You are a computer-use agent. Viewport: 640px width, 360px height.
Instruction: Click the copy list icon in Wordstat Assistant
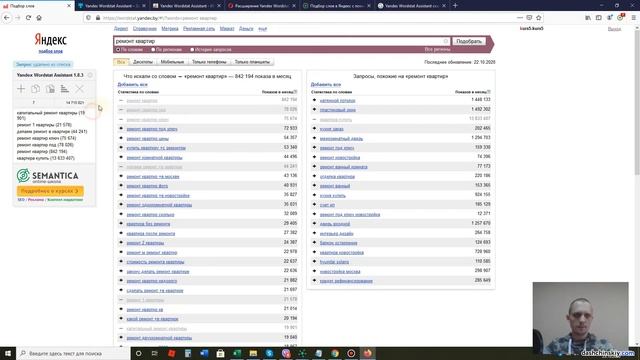coord(36,89)
